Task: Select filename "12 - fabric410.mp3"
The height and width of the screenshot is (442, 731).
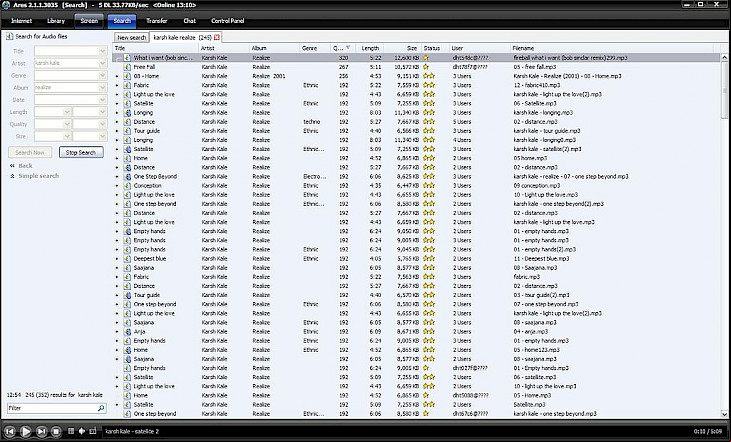Action: pyautogui.click(x=537, y=85)
